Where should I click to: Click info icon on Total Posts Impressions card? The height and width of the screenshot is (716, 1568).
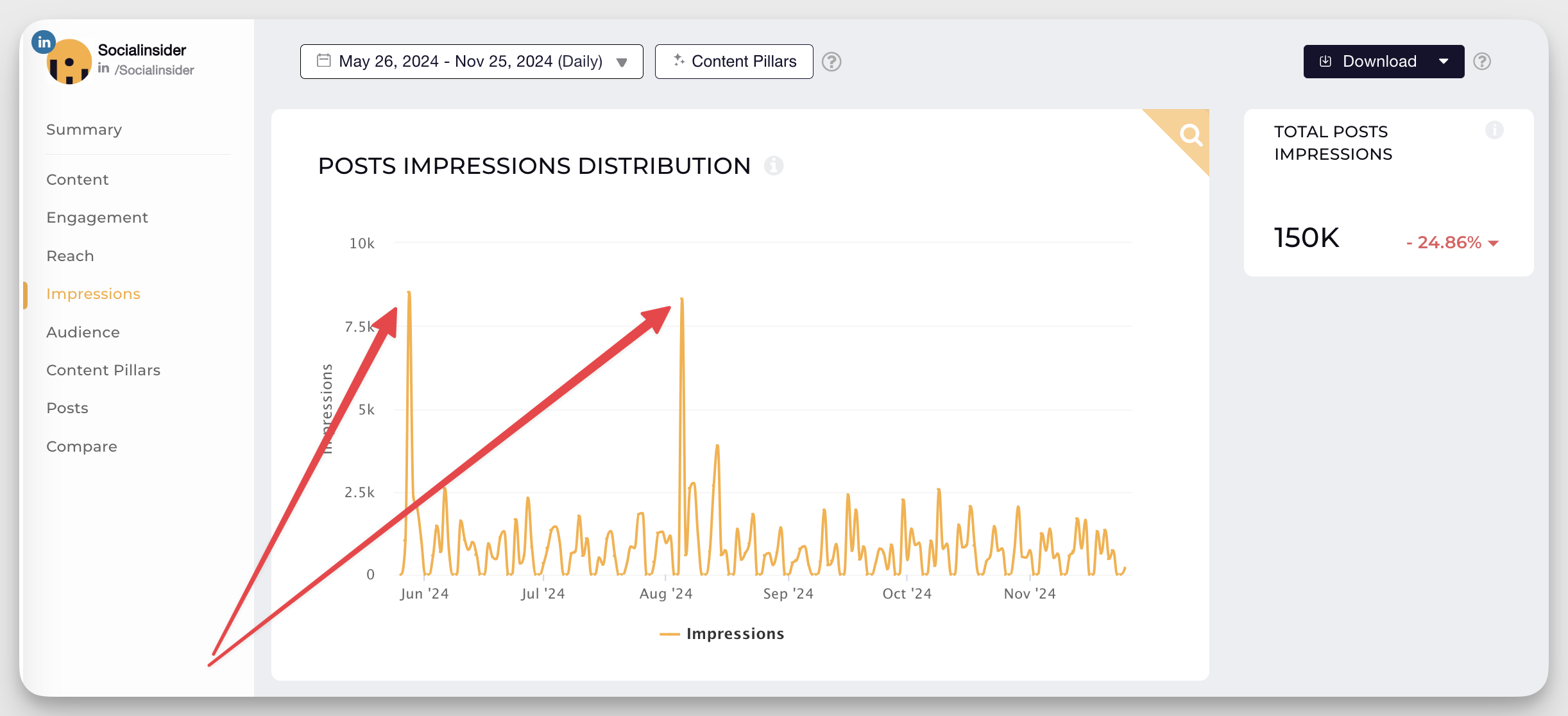pos(1494,130)
